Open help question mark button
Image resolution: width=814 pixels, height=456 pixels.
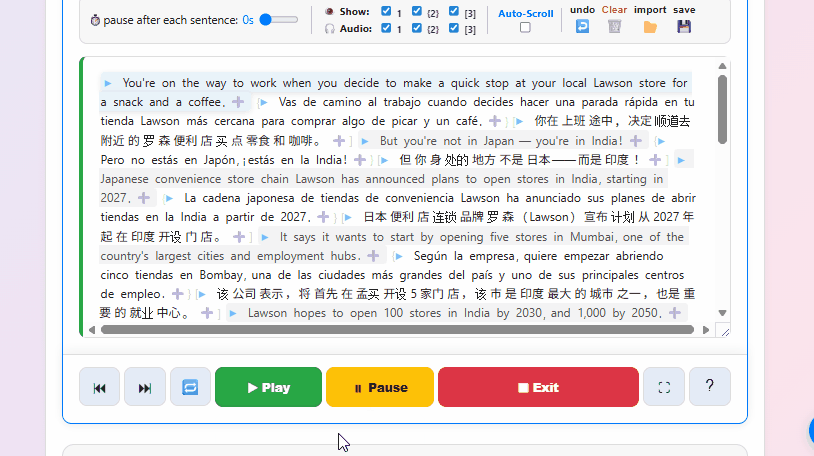[x=710, y=387]
